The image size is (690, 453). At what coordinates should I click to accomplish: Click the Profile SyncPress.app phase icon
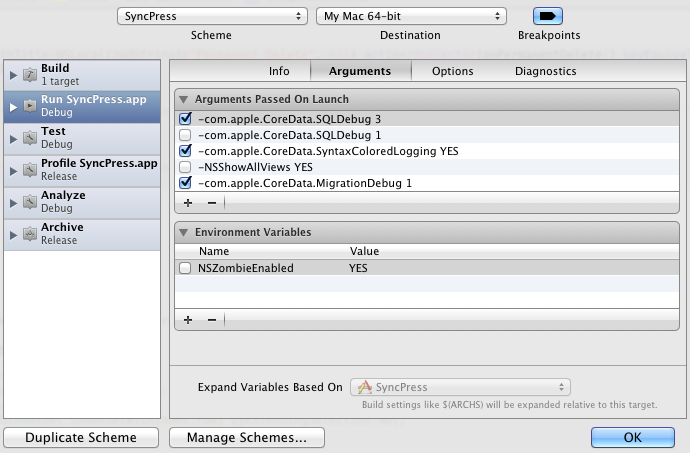pos(29,170)
